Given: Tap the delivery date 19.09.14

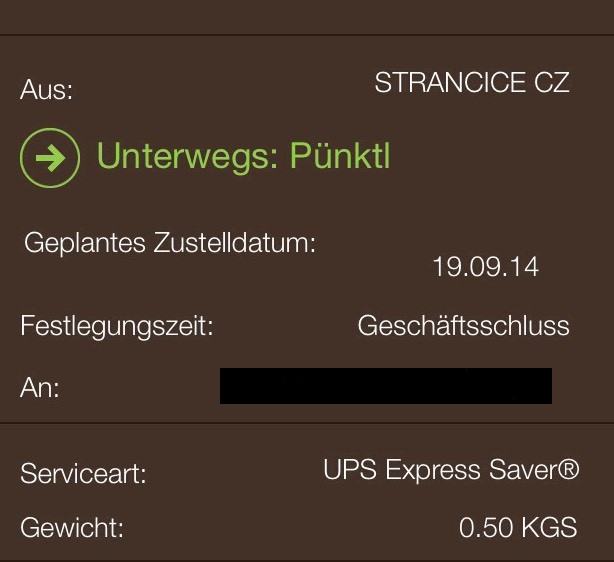Looking at the screenshot, I should 486,267.
